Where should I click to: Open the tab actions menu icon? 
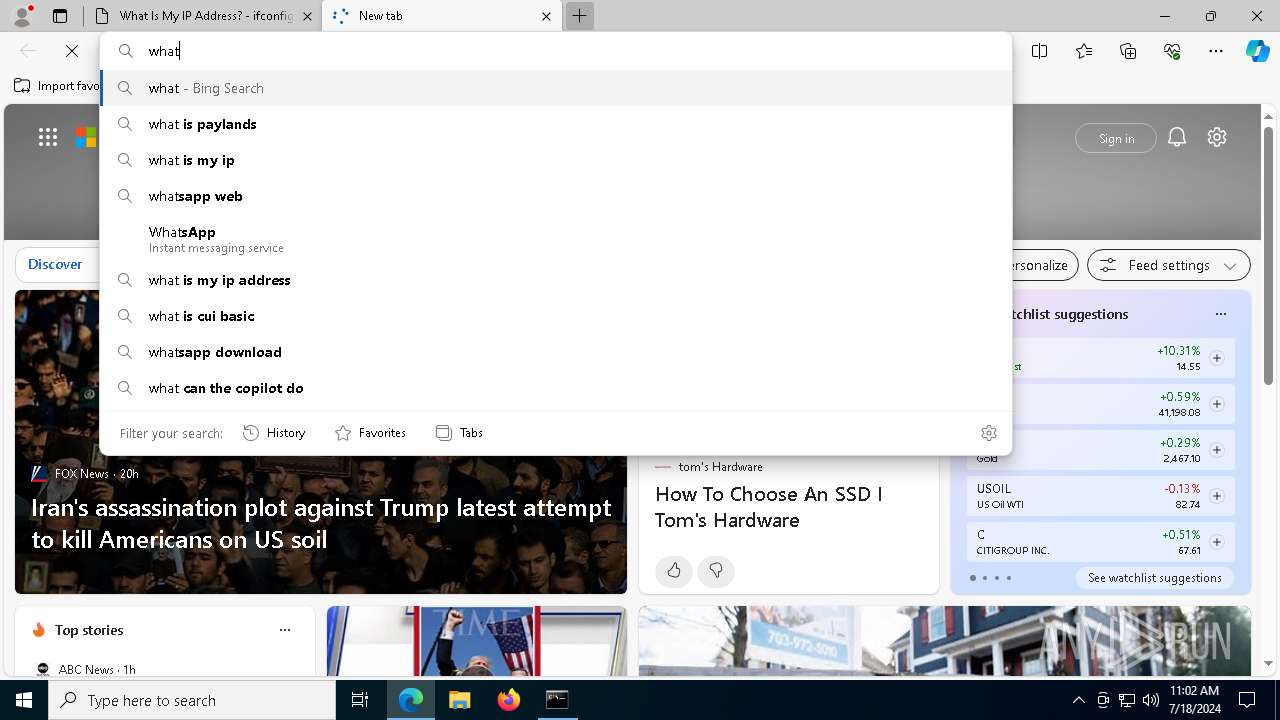coord(60,16)
